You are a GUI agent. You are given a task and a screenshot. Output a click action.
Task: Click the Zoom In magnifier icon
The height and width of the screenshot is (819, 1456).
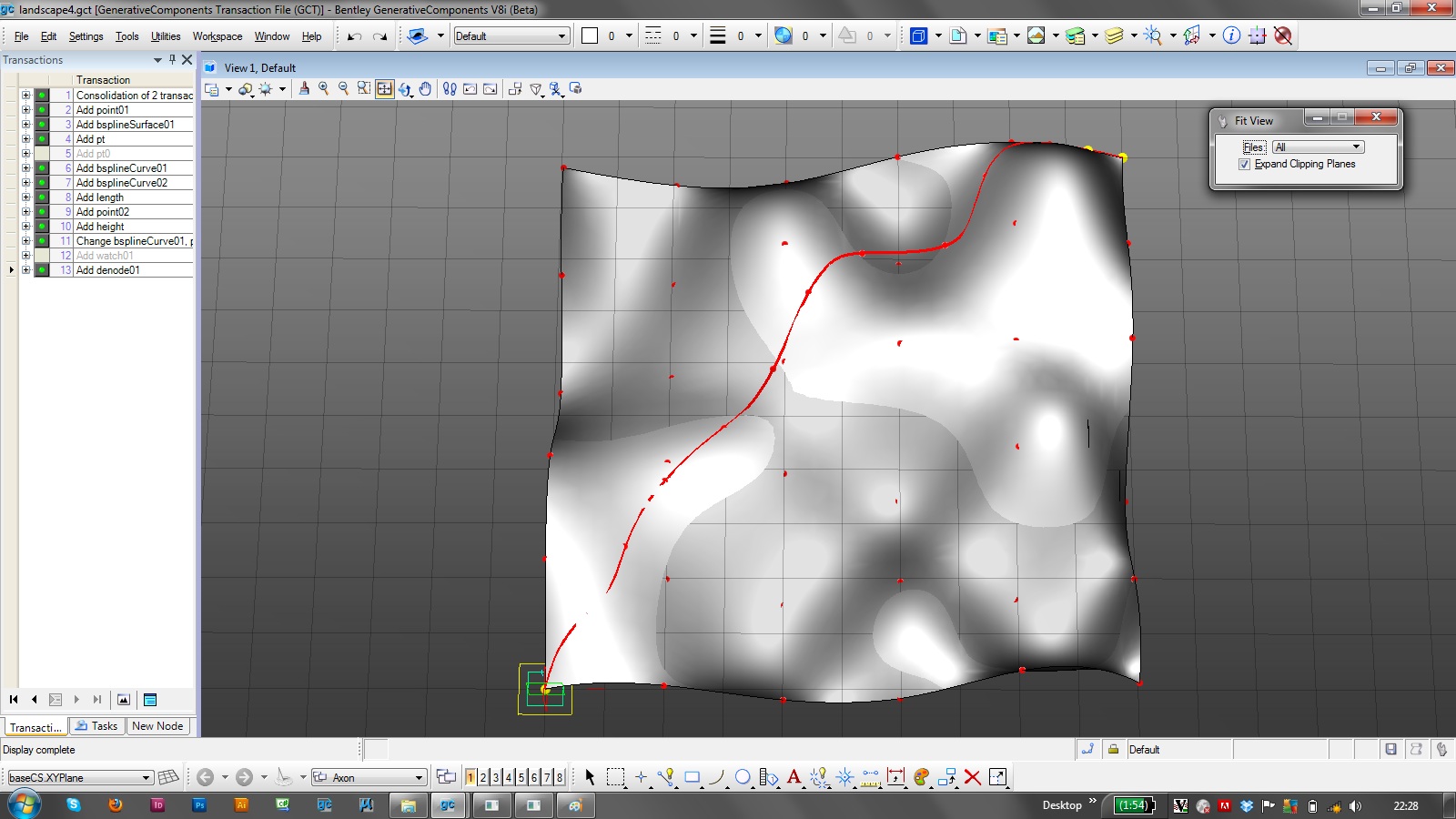pos(323,89)
